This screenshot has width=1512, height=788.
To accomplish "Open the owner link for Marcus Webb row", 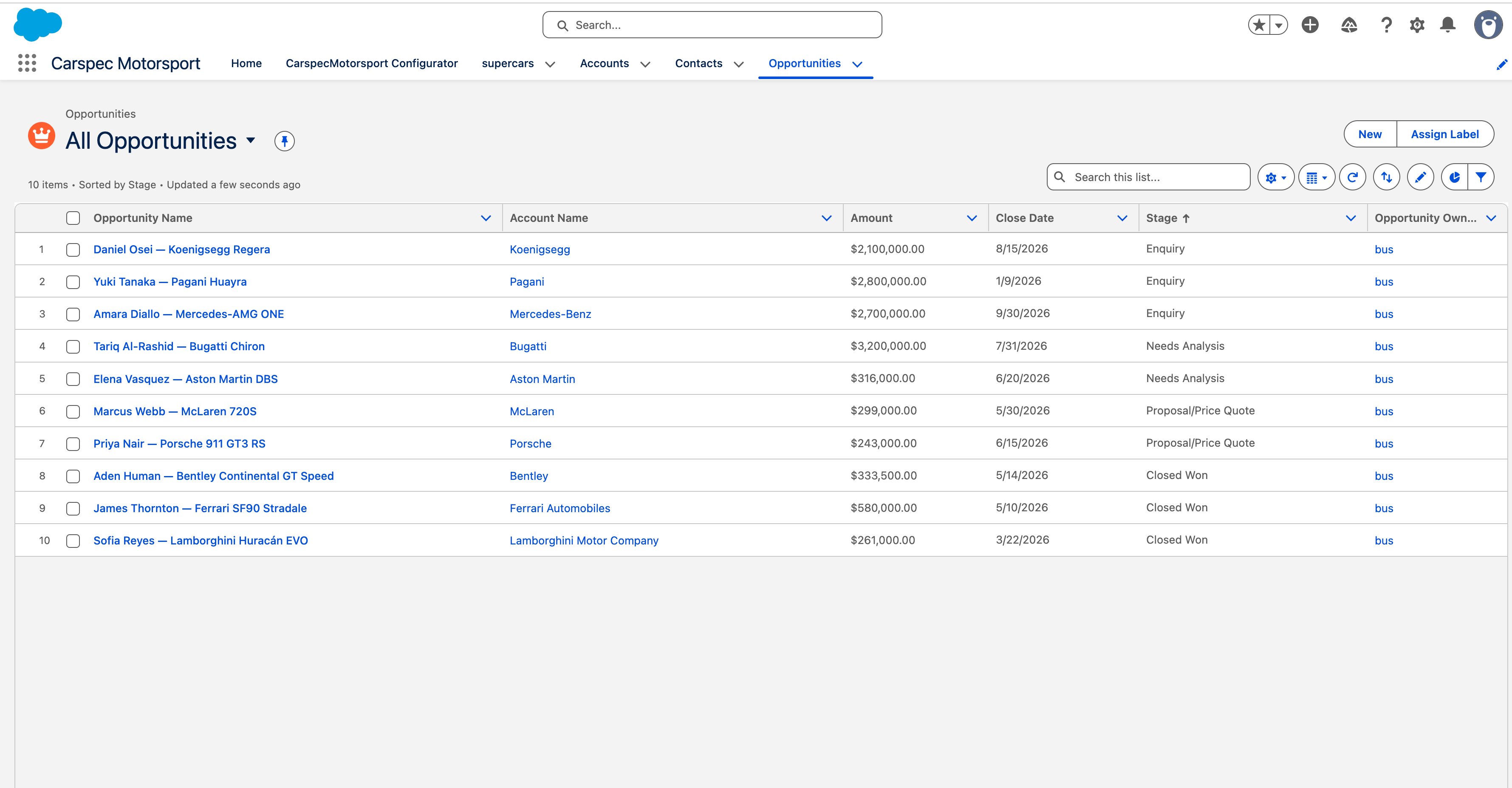I will [1384, 411].
